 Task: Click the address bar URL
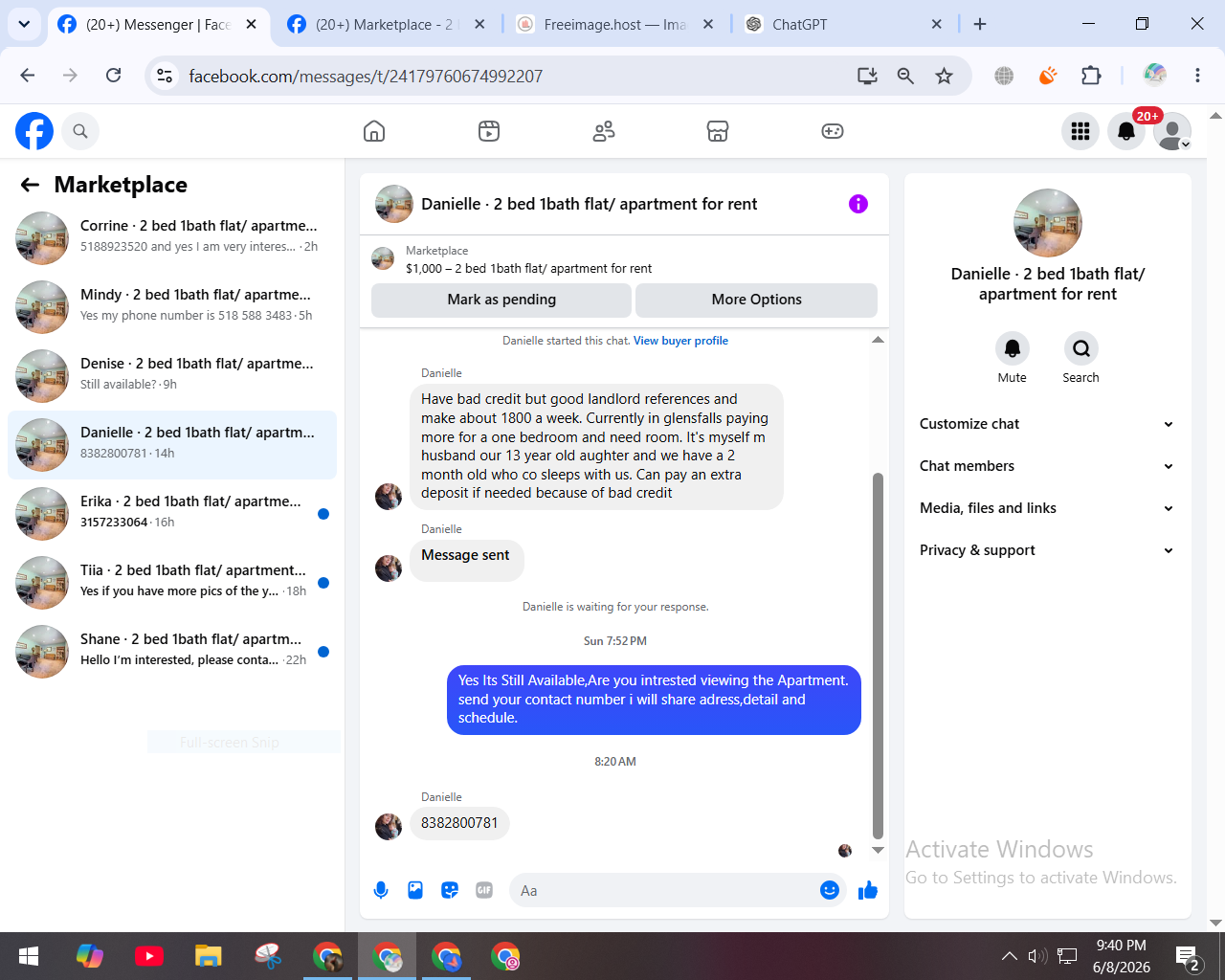366,77
